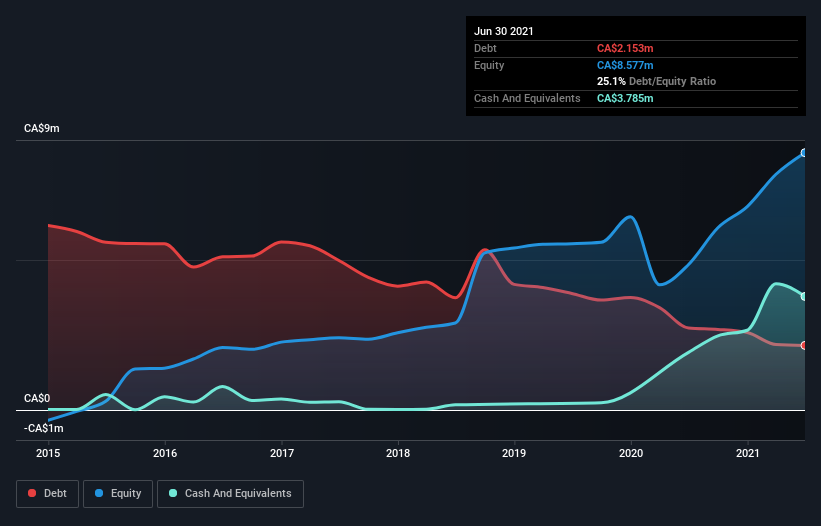The image size is (821, 526).
Task: Select the 2018 x-axis label
Action: 398,453
